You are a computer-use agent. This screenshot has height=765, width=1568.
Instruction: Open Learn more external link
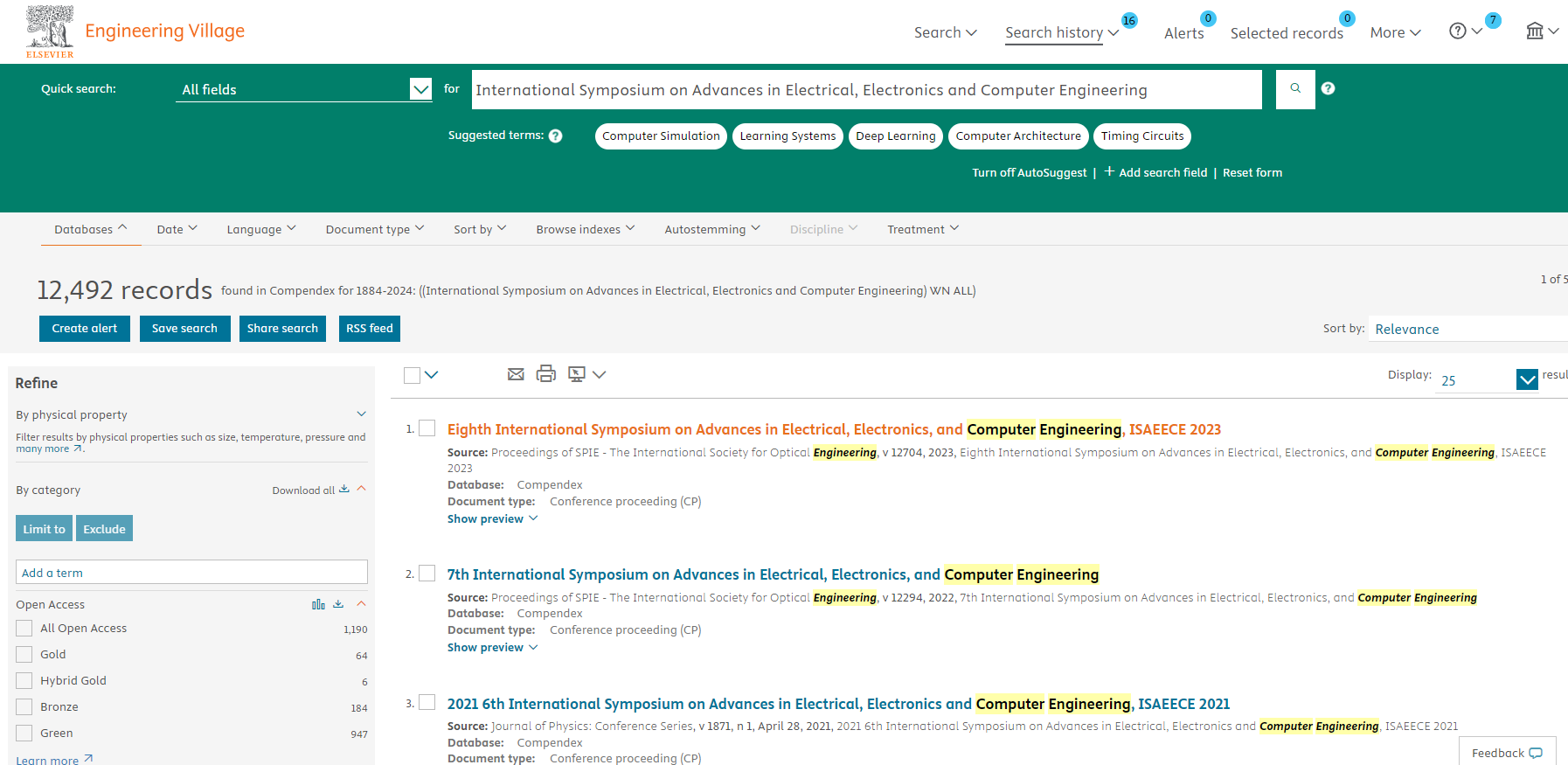[x=54, y=760]
